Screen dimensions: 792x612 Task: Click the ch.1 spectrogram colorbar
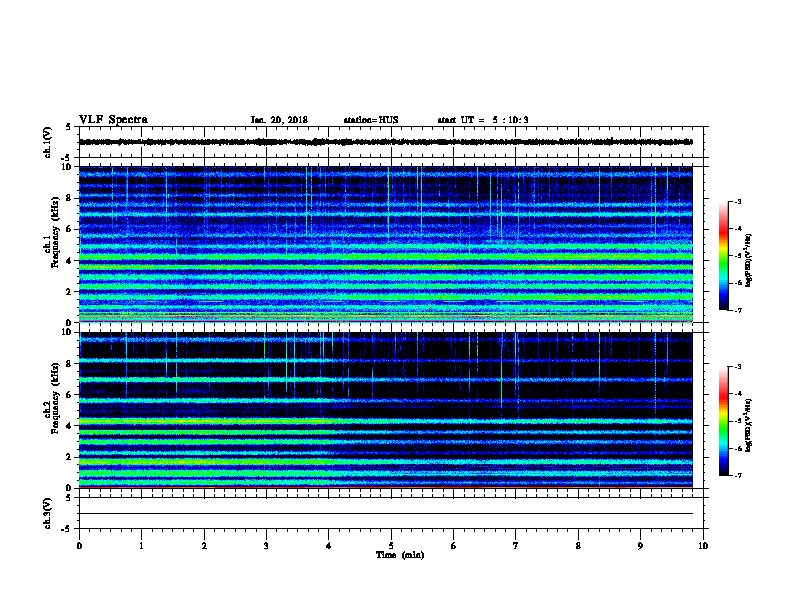(x=723, y=256)
